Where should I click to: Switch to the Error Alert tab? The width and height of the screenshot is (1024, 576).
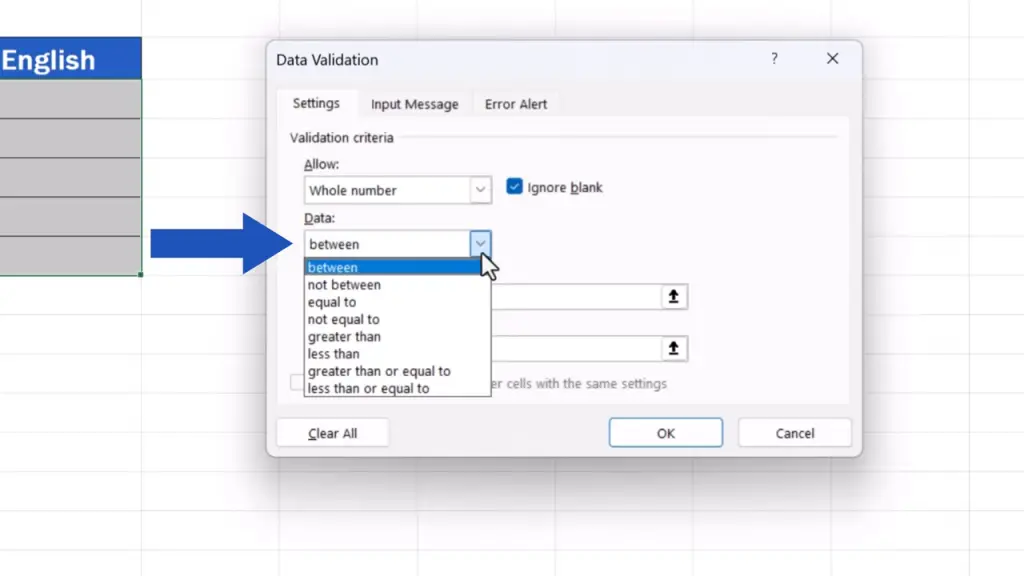(x=516, y=104)
